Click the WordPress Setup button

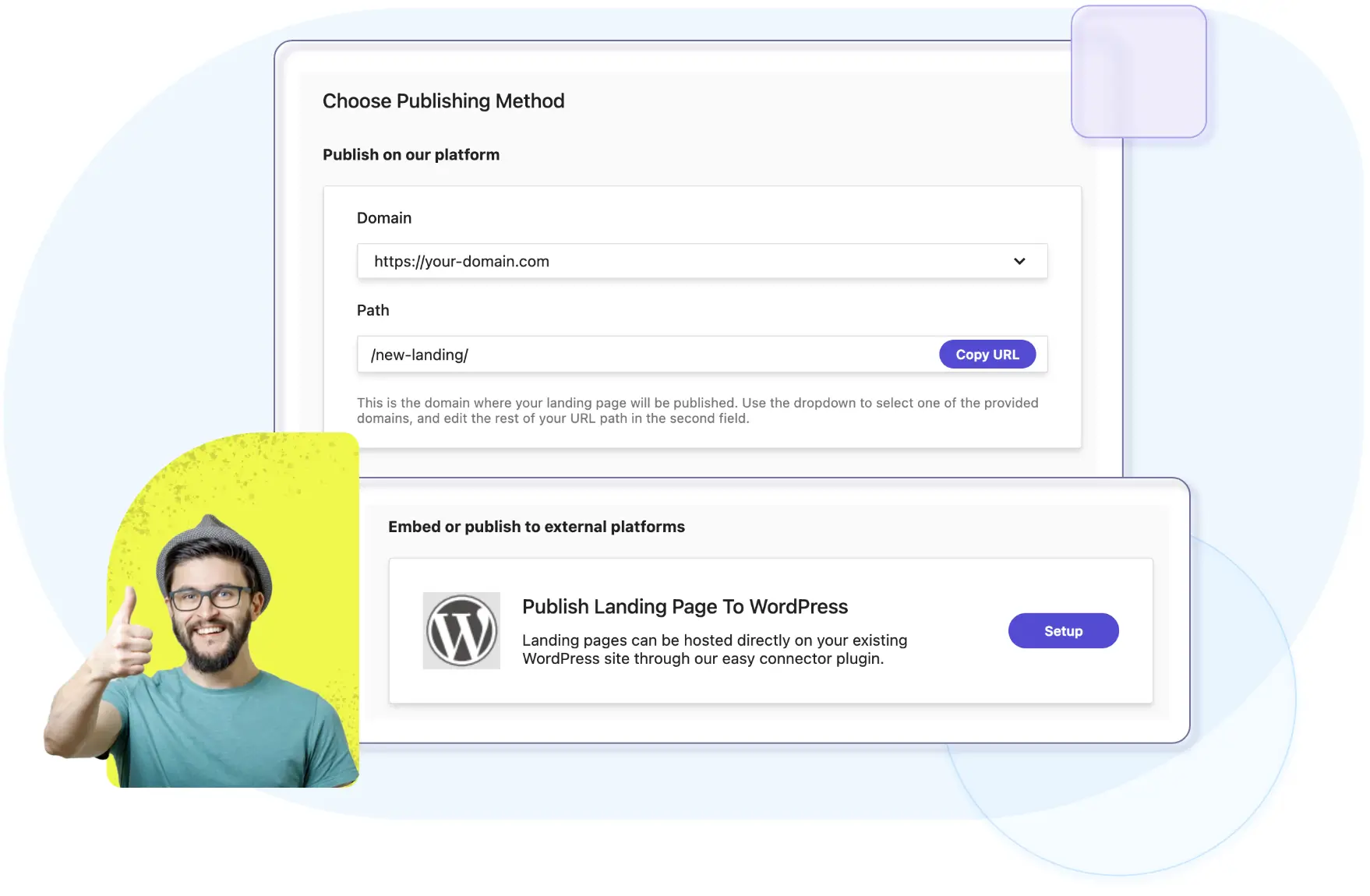click(1063, 630)
